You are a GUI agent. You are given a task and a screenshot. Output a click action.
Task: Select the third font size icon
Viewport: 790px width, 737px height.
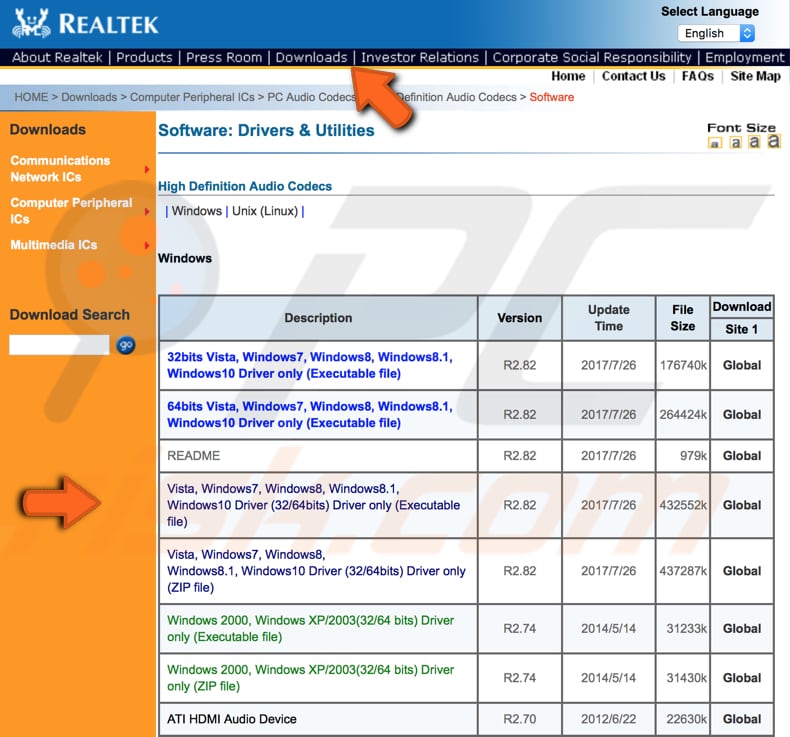coord(754,142)
